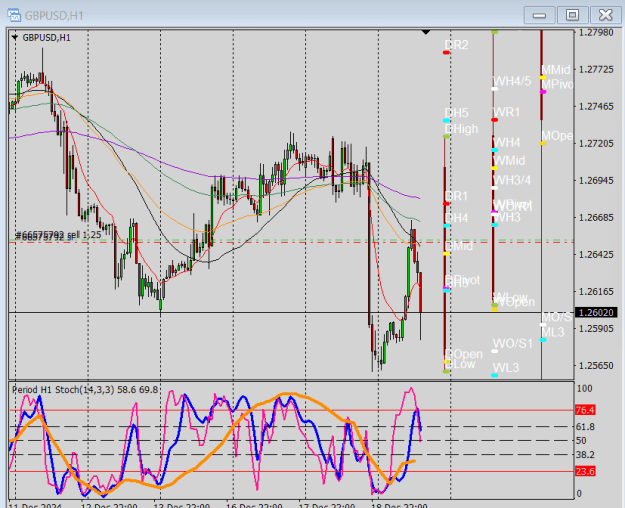Minimize the GBPUSD,H1 chart window
Viewport: 625px width, 508px height.
539,16
